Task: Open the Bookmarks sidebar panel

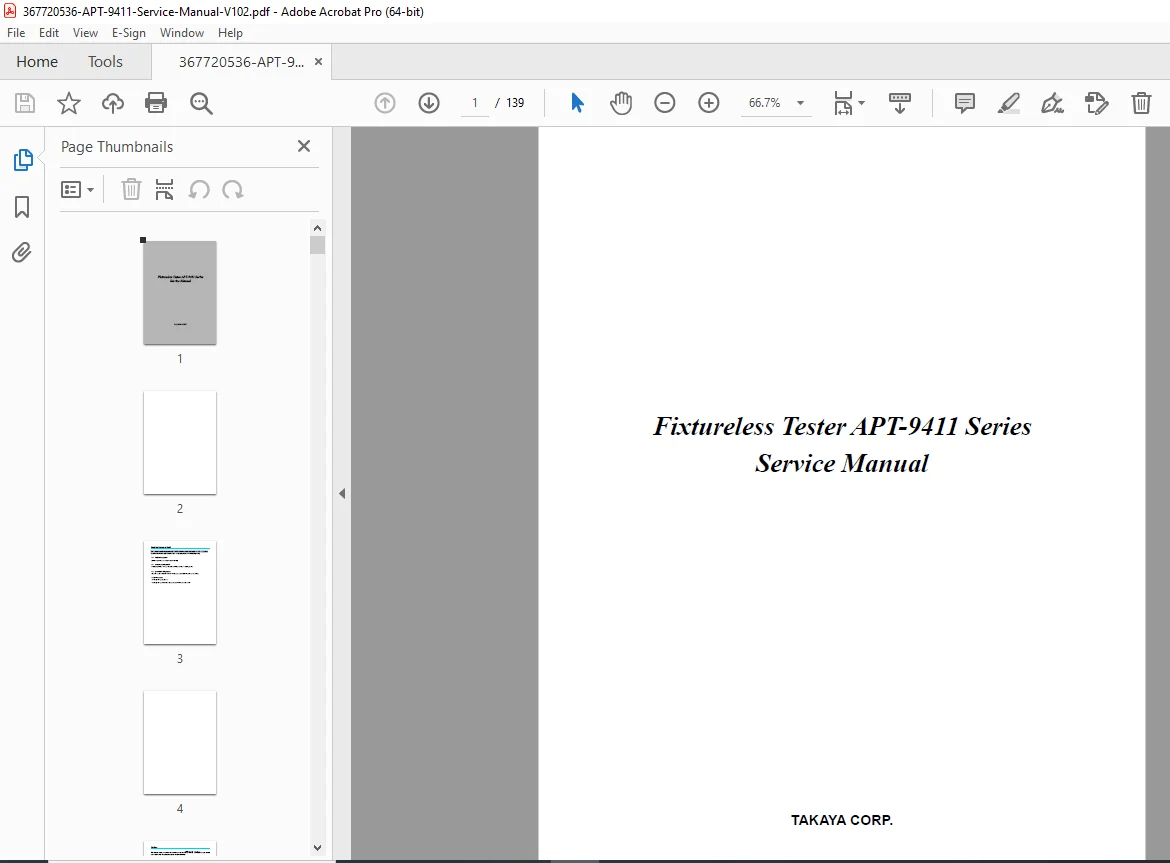Action: point(22,207)
